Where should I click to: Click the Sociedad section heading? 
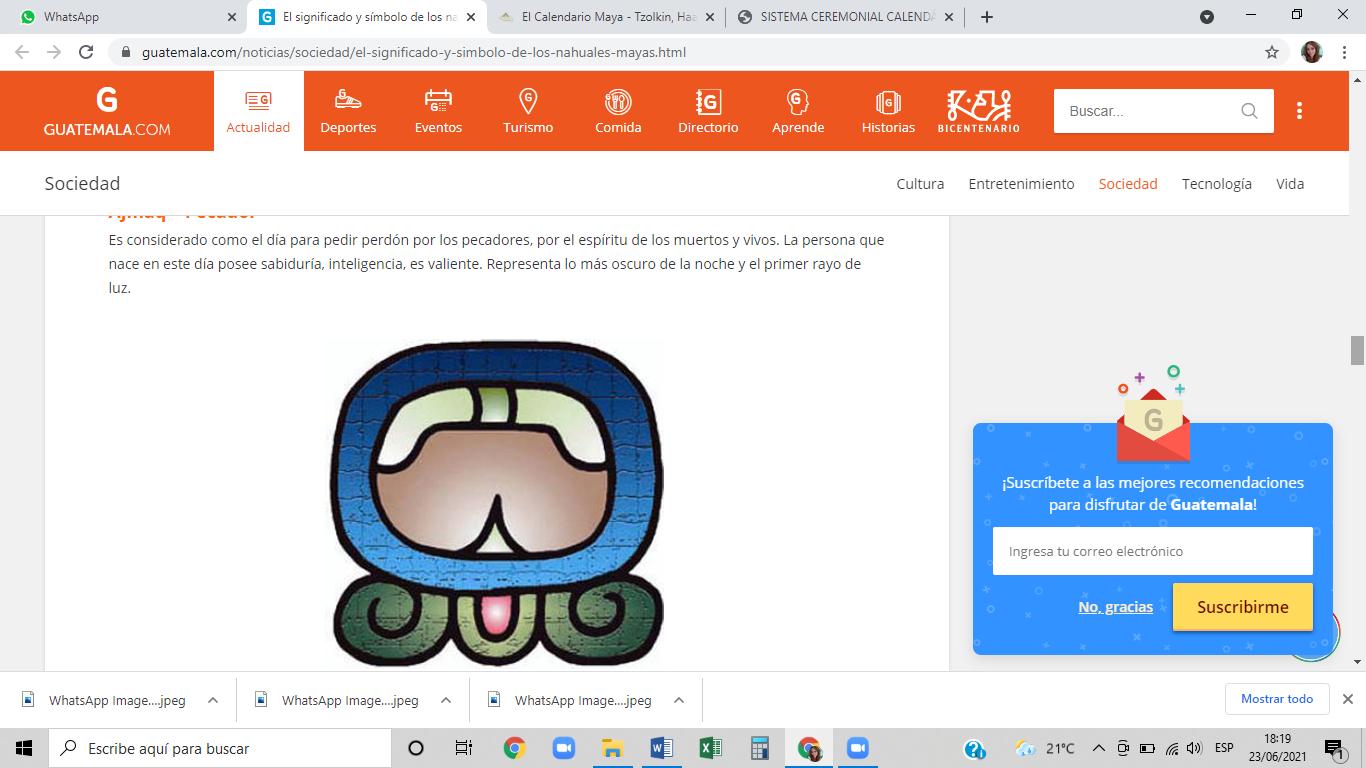tap(82, 184)
